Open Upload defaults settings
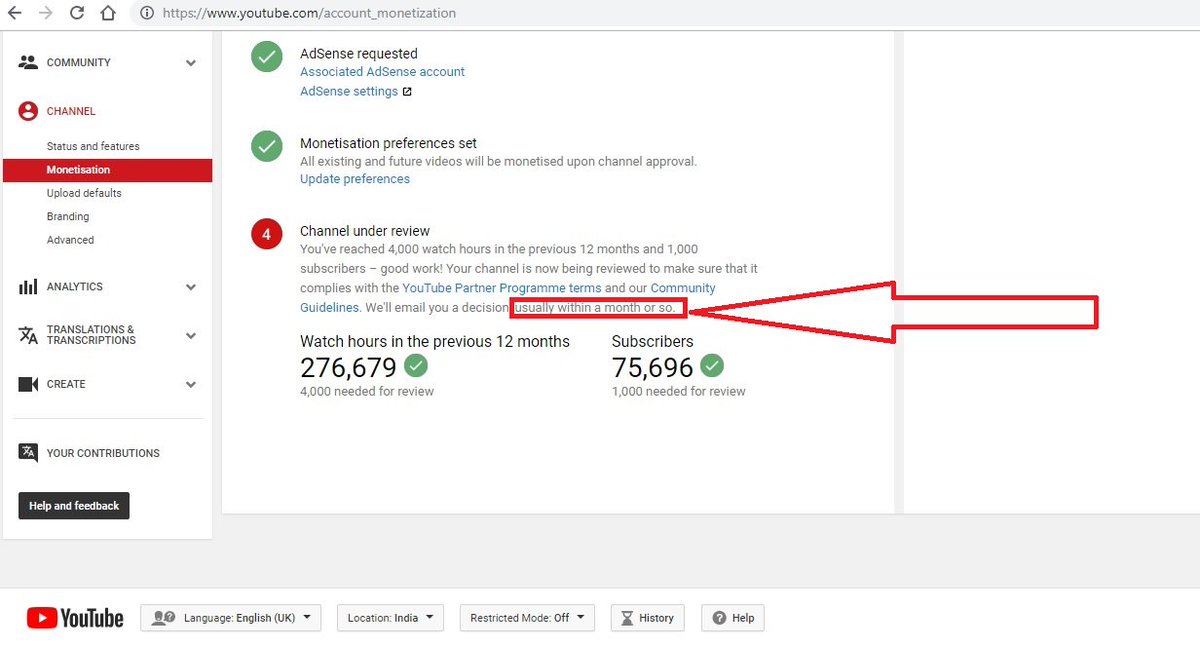 84,193
